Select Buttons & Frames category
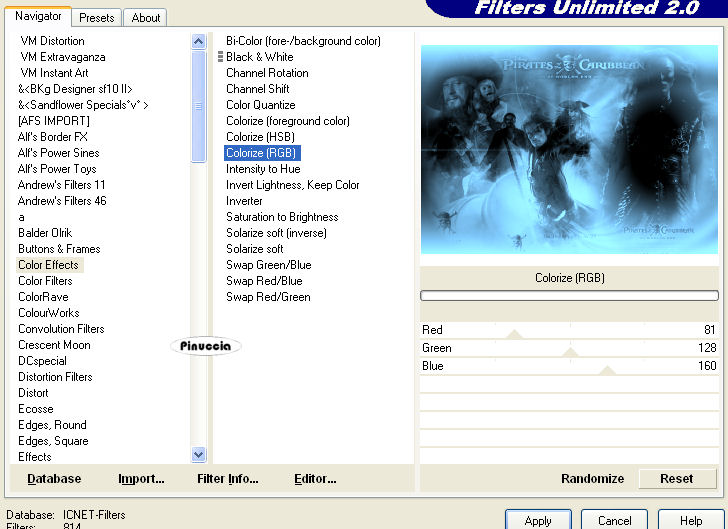This screenshot has height=529, width=728. pyautogui.click(x=59, y=249)
